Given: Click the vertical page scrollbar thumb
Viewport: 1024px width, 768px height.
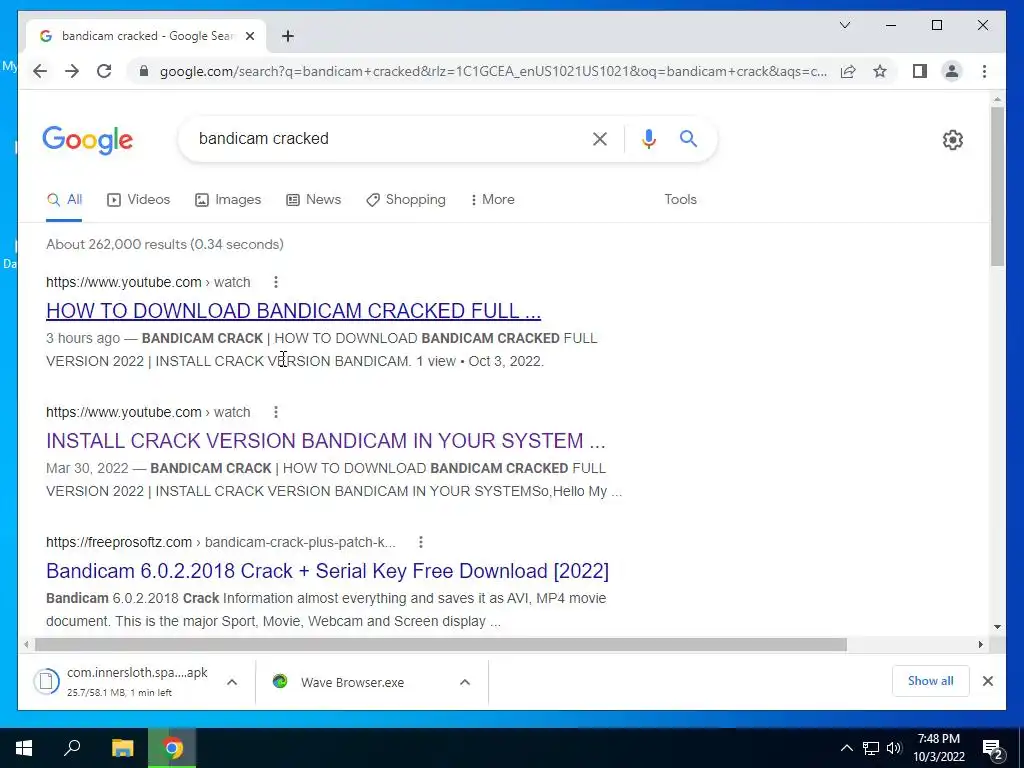Looking at the screenshot, I should point(997,186).
